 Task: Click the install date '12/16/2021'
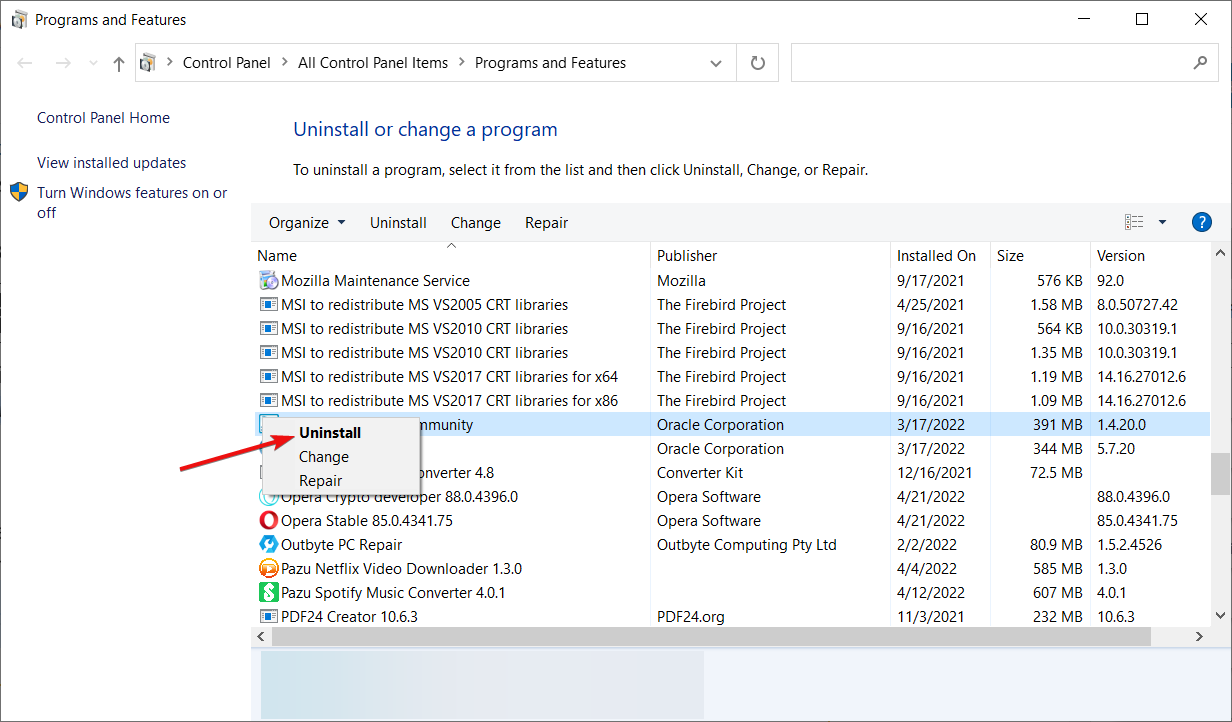[934, 473]
